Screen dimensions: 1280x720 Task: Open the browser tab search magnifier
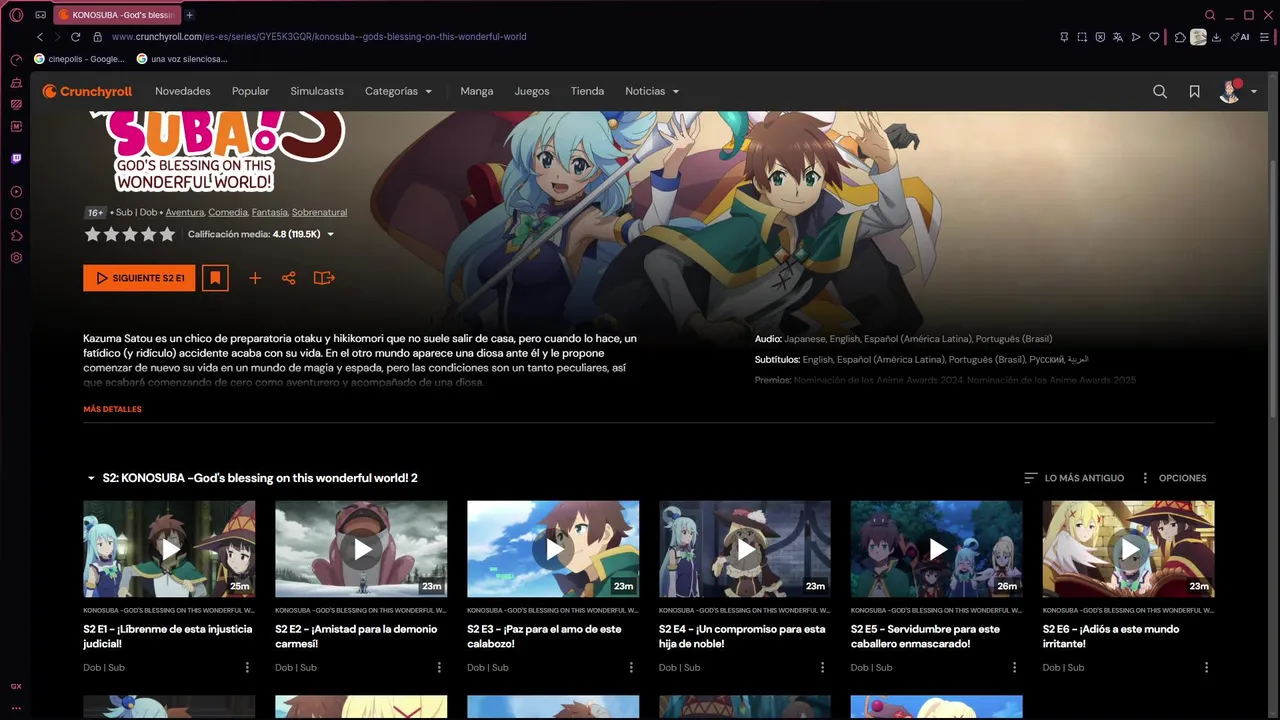1210,15
